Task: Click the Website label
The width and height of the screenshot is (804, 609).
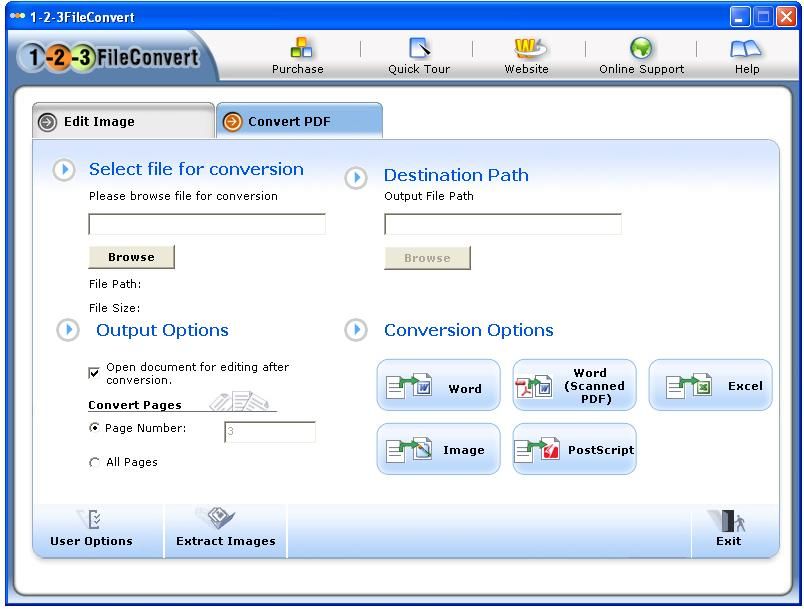Action: tap(526, 69)
